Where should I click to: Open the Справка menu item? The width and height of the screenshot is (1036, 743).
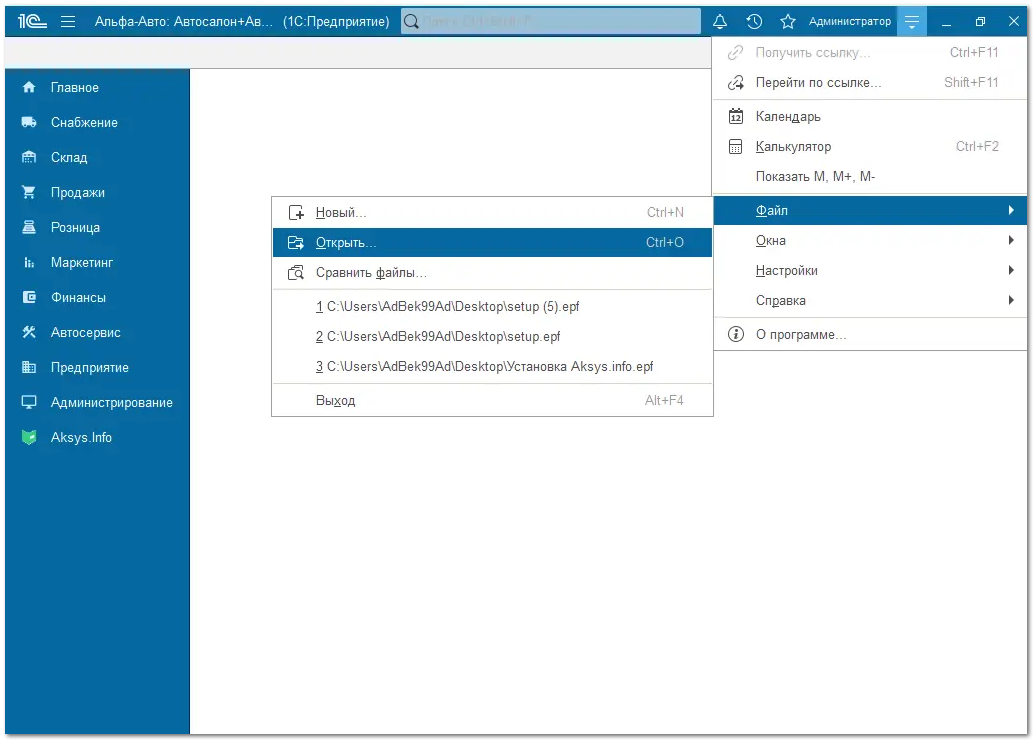(870, 301)
